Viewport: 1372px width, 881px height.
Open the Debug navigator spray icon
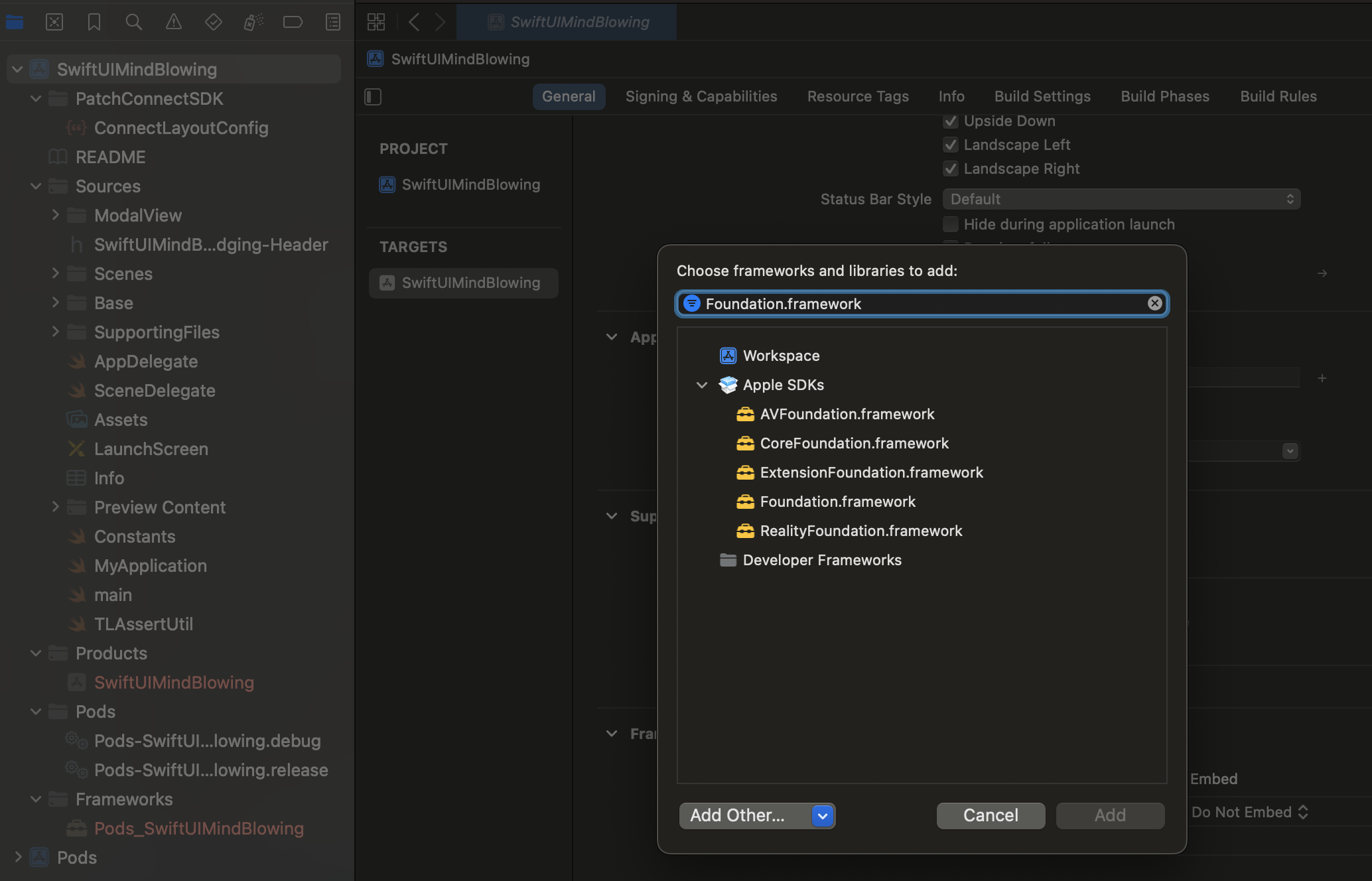253,22
